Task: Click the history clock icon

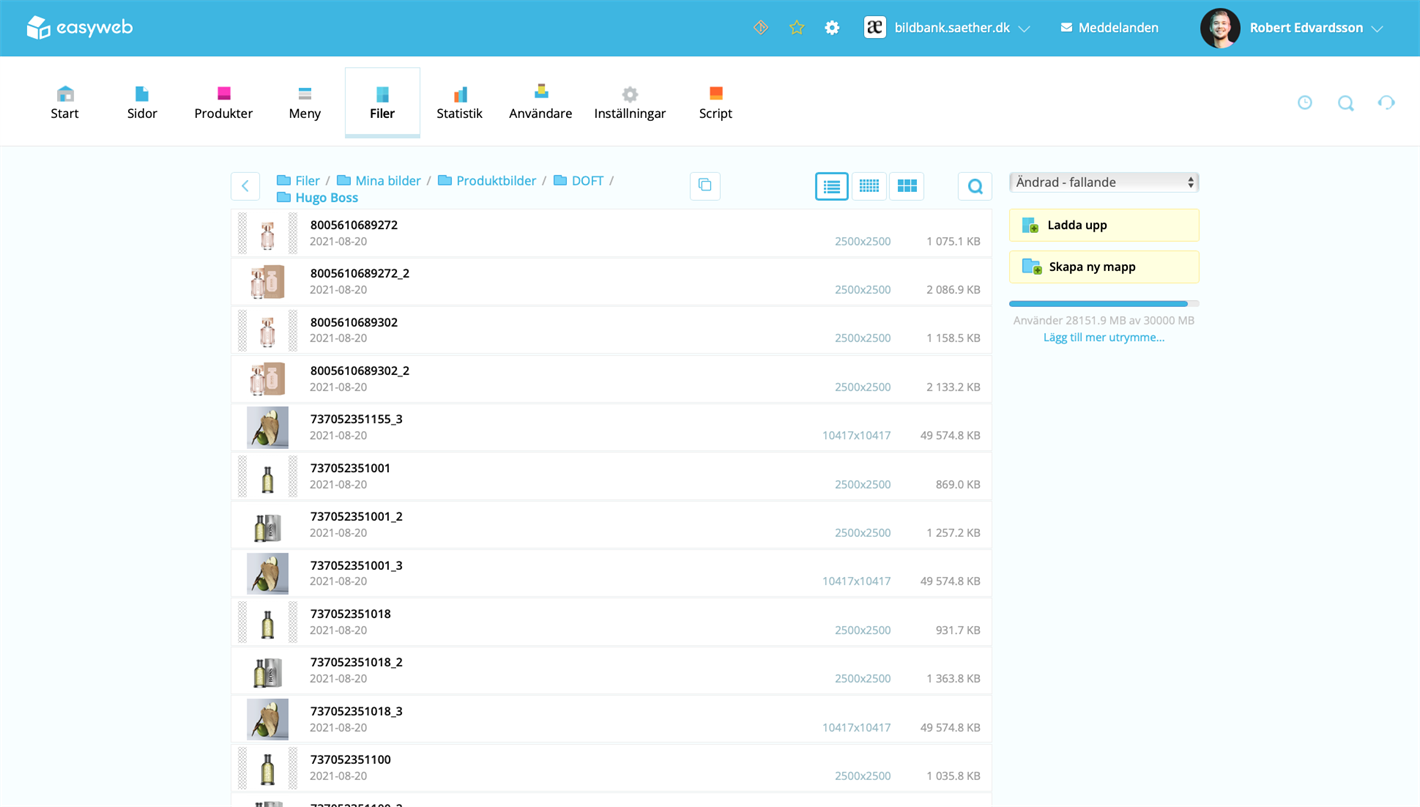Action: pyautogui.click(x=1305, y=102)
